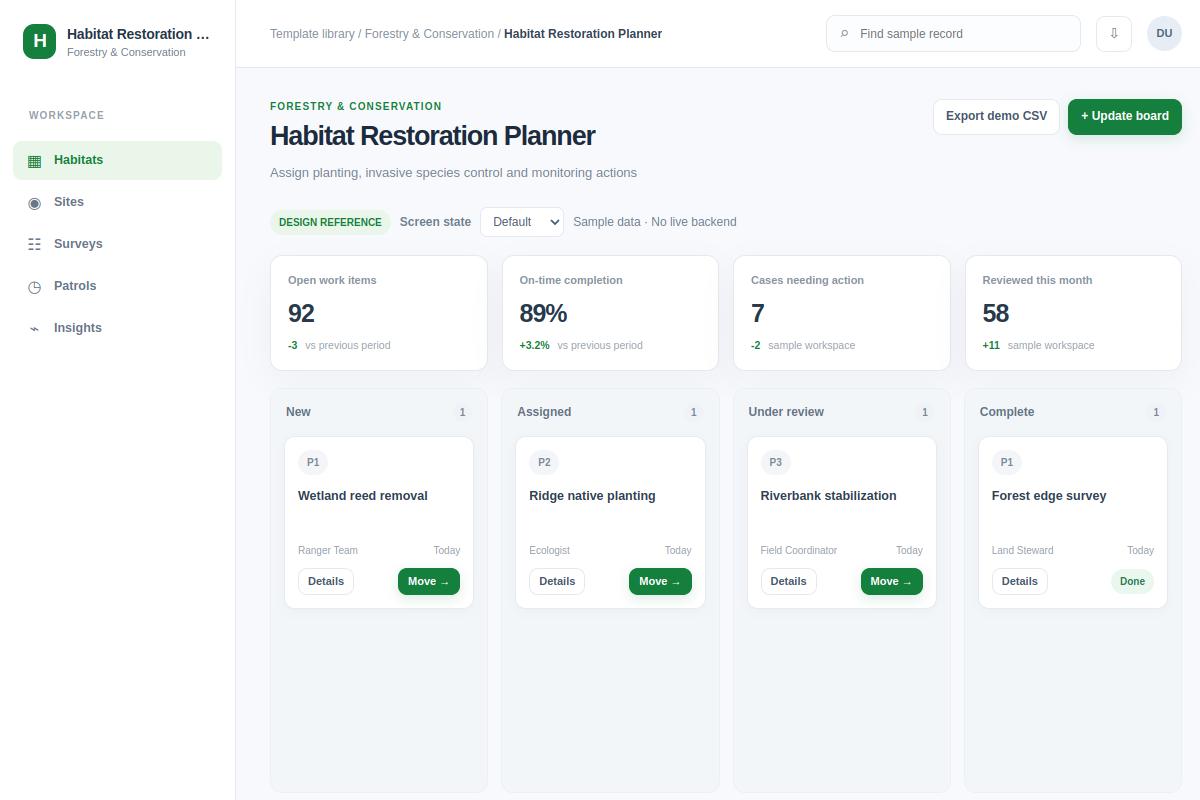
Task: Select the Open work items stat card
Action: tap(379, 313)
